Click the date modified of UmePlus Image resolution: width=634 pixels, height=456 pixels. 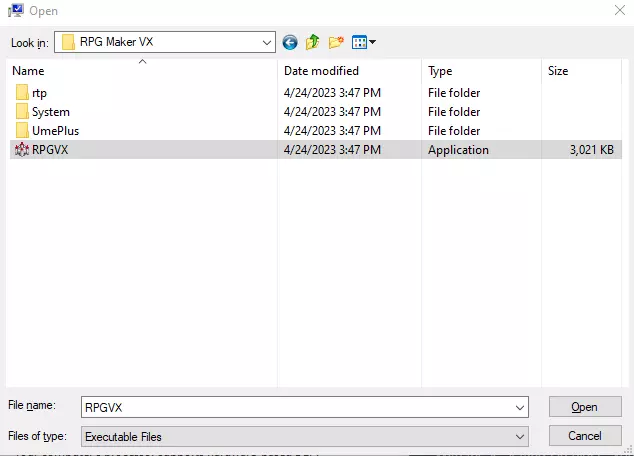click(x=332, y=131)
